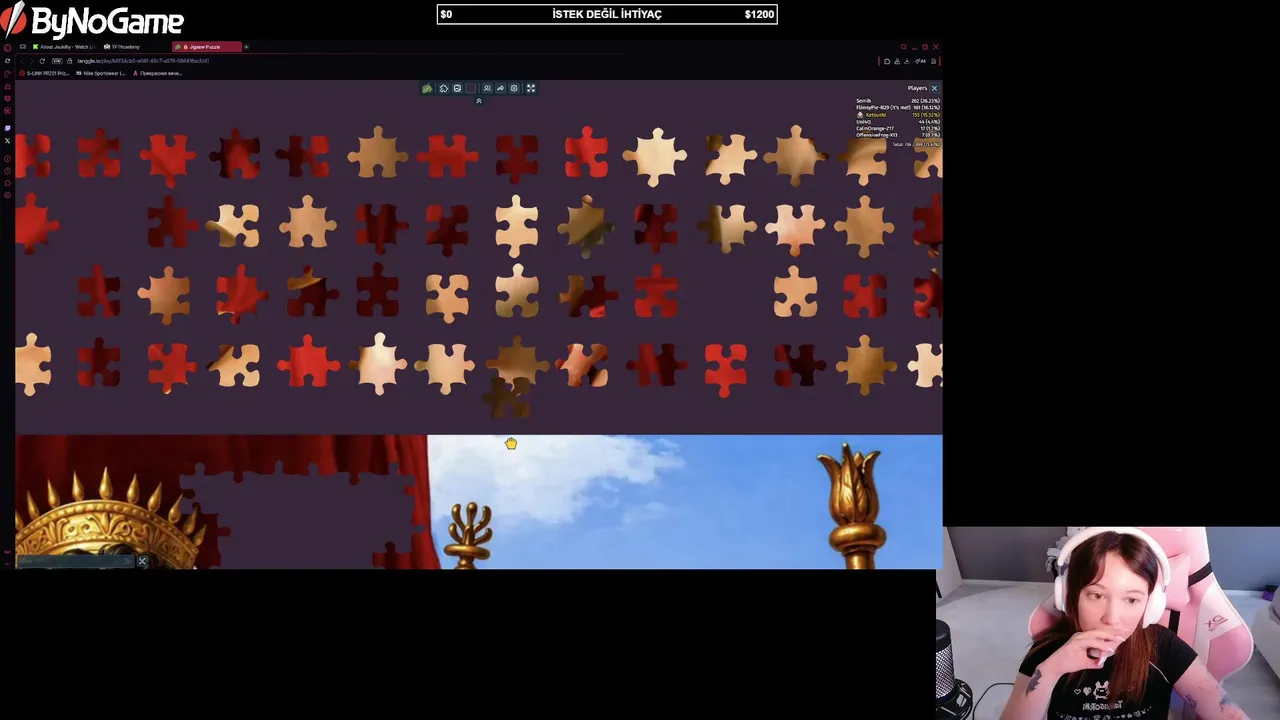Toggle the players list icon in toolbar
The width and height of the screenshot is (1280, 720).
tap(487, 88)
